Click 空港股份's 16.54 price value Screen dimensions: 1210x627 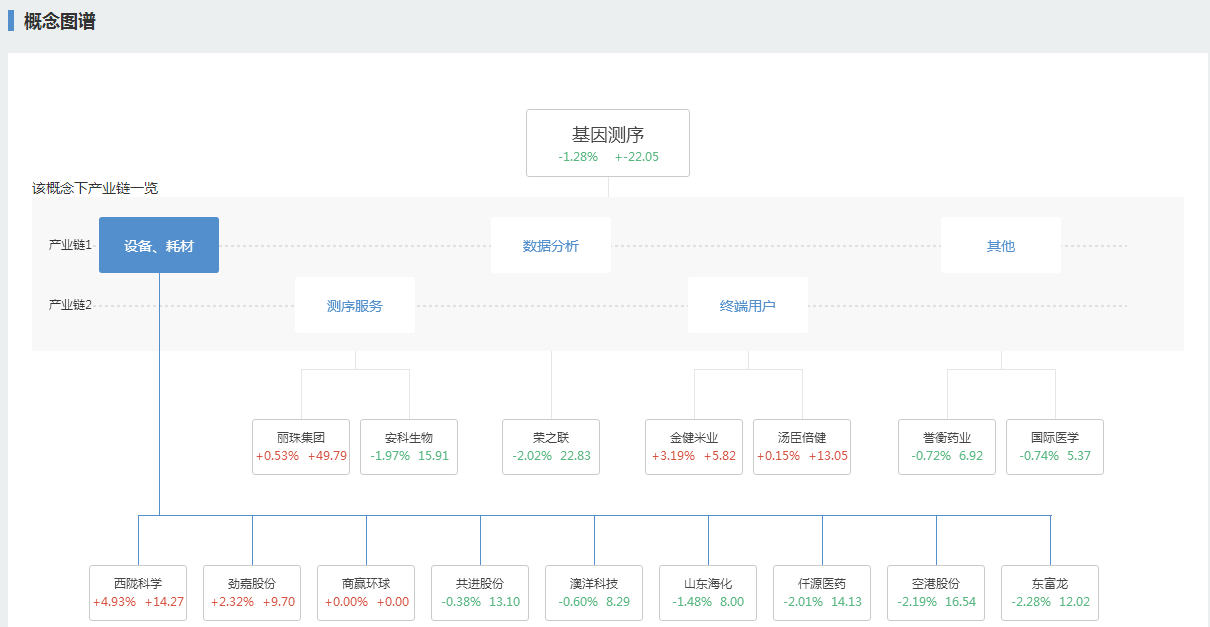click(959, 602)
